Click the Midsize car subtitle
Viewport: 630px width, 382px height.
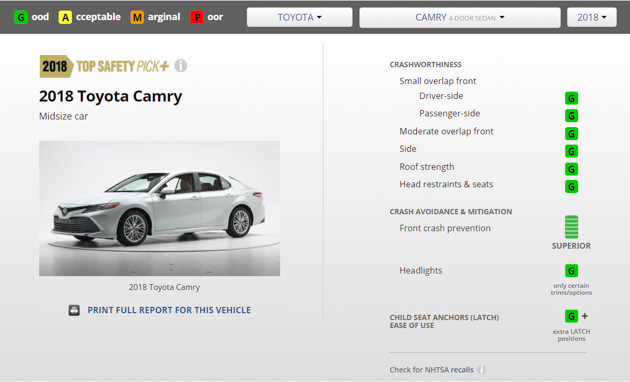click(x=63, y=116)
